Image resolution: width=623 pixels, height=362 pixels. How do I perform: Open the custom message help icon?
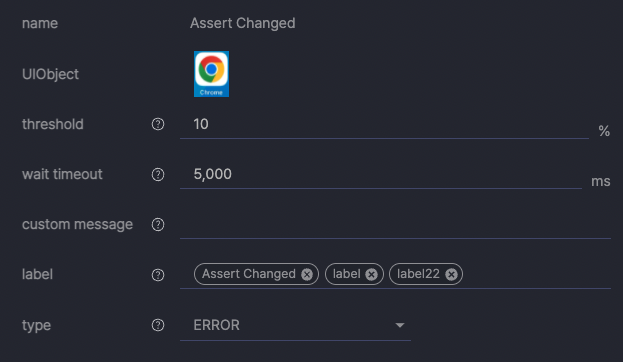point(158,225)
